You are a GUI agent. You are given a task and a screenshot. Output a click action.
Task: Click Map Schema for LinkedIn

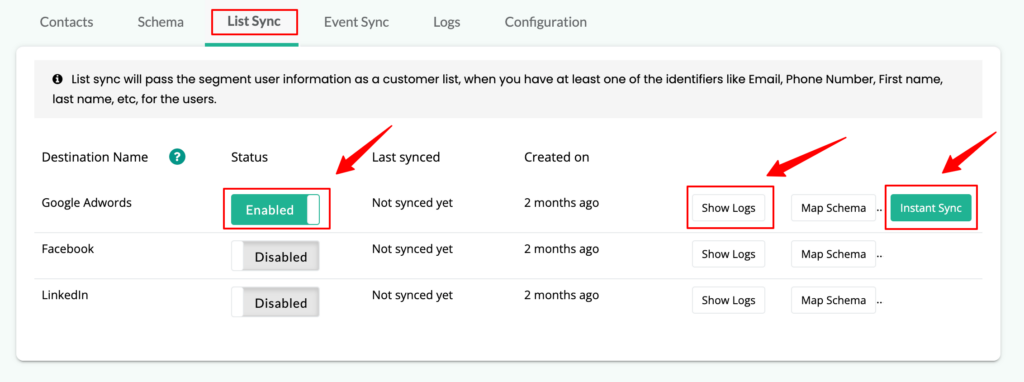[x=833, y=300]
